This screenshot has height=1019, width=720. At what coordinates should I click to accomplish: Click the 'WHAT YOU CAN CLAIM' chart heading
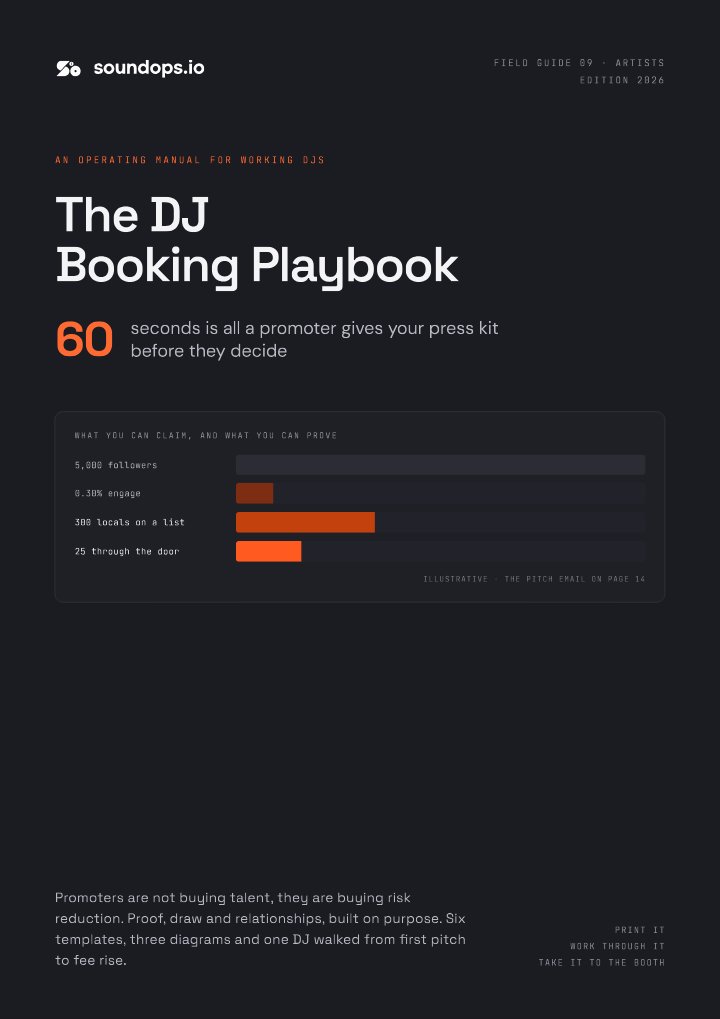coord(206,435)
